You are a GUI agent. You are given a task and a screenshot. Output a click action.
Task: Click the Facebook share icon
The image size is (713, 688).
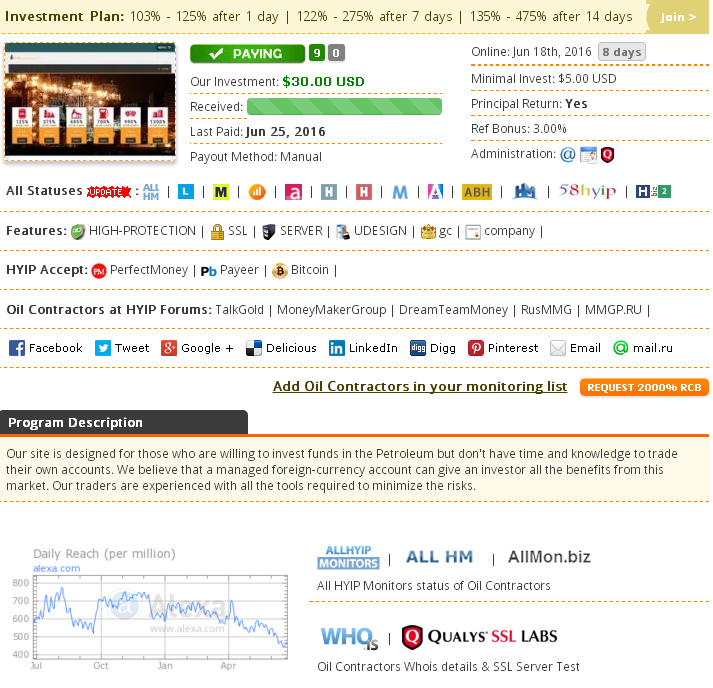coord(17,348)
